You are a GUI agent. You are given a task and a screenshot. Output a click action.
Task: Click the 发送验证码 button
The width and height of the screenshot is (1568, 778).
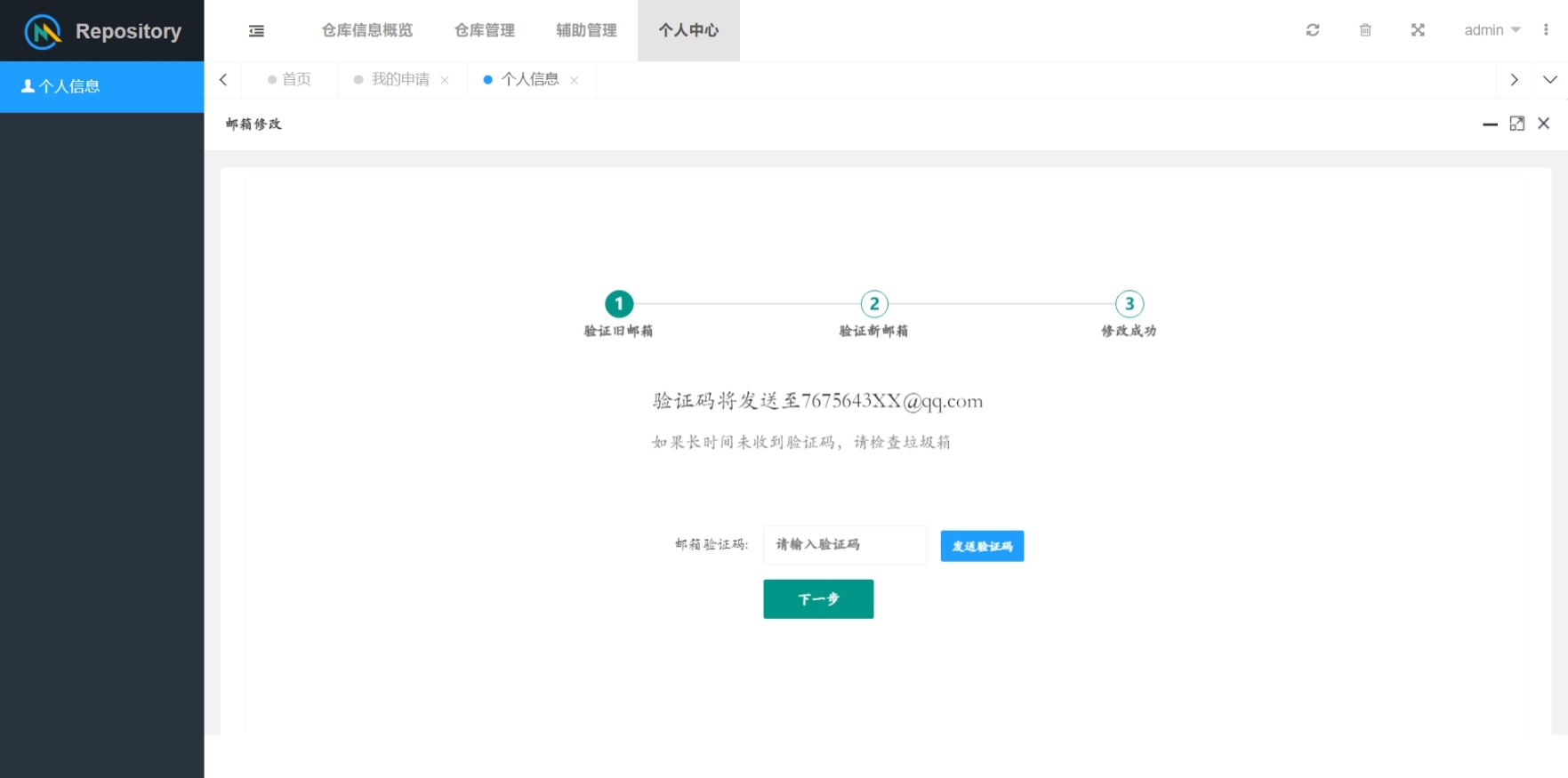[x=982, y=546]
